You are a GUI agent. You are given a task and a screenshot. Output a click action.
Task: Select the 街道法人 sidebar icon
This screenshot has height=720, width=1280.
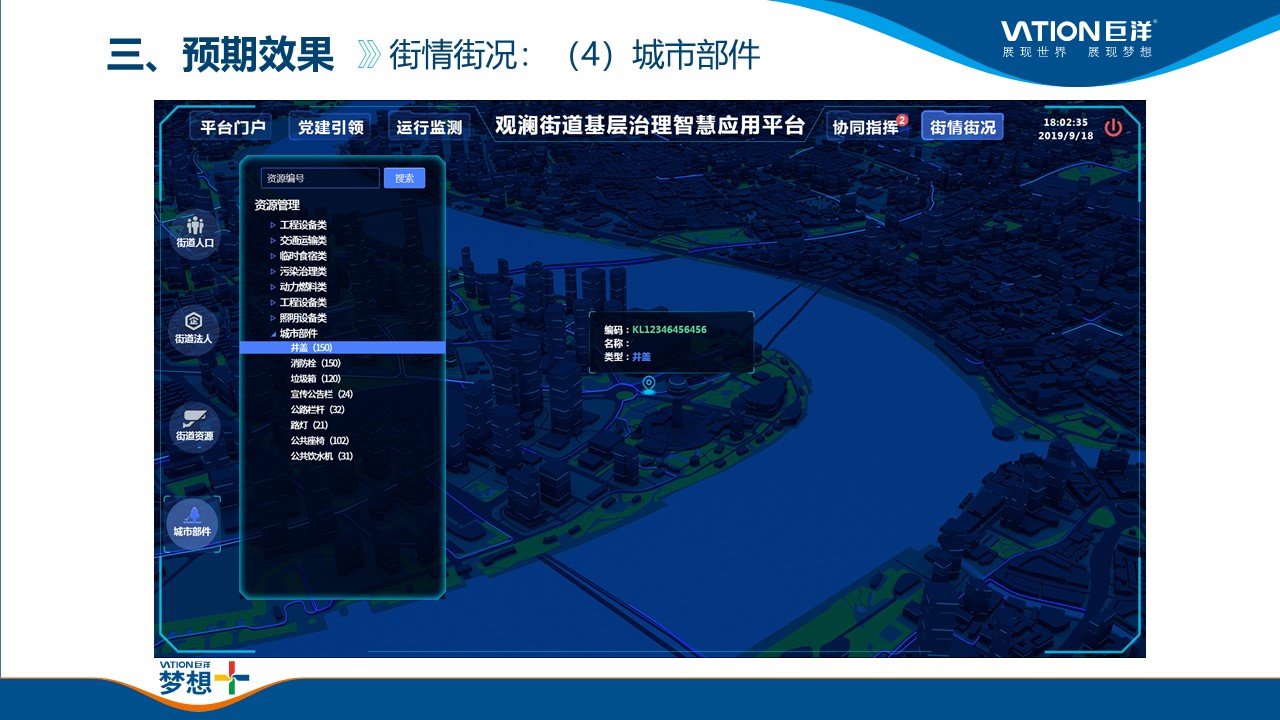(194, 328)
